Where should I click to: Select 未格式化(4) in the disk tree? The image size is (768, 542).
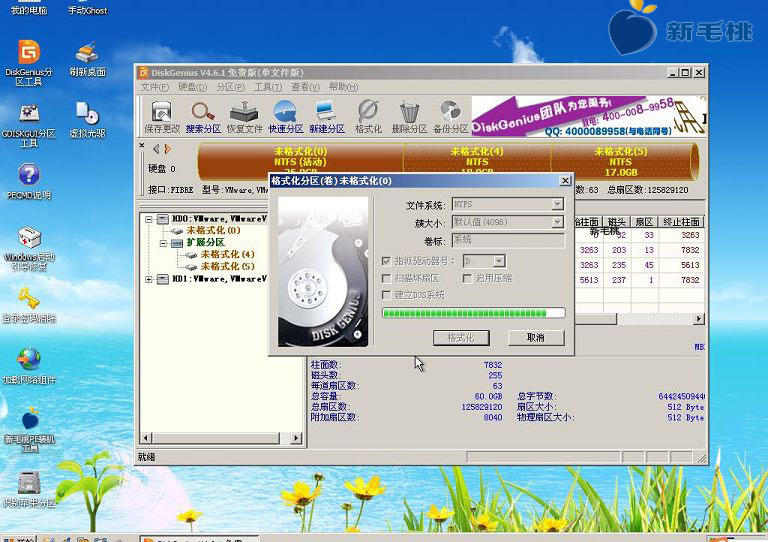tap(228, 254)
